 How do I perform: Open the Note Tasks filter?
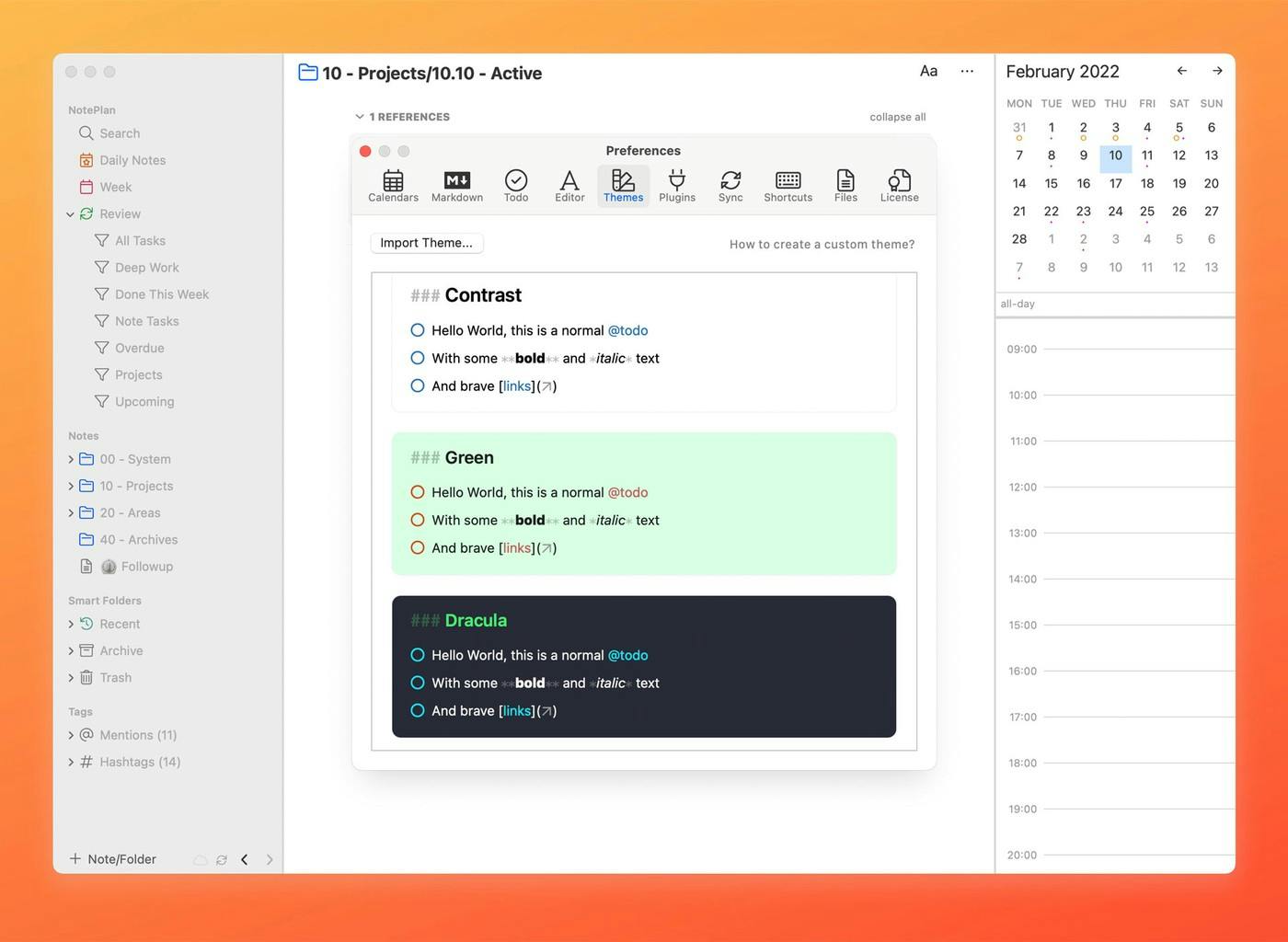137,321
